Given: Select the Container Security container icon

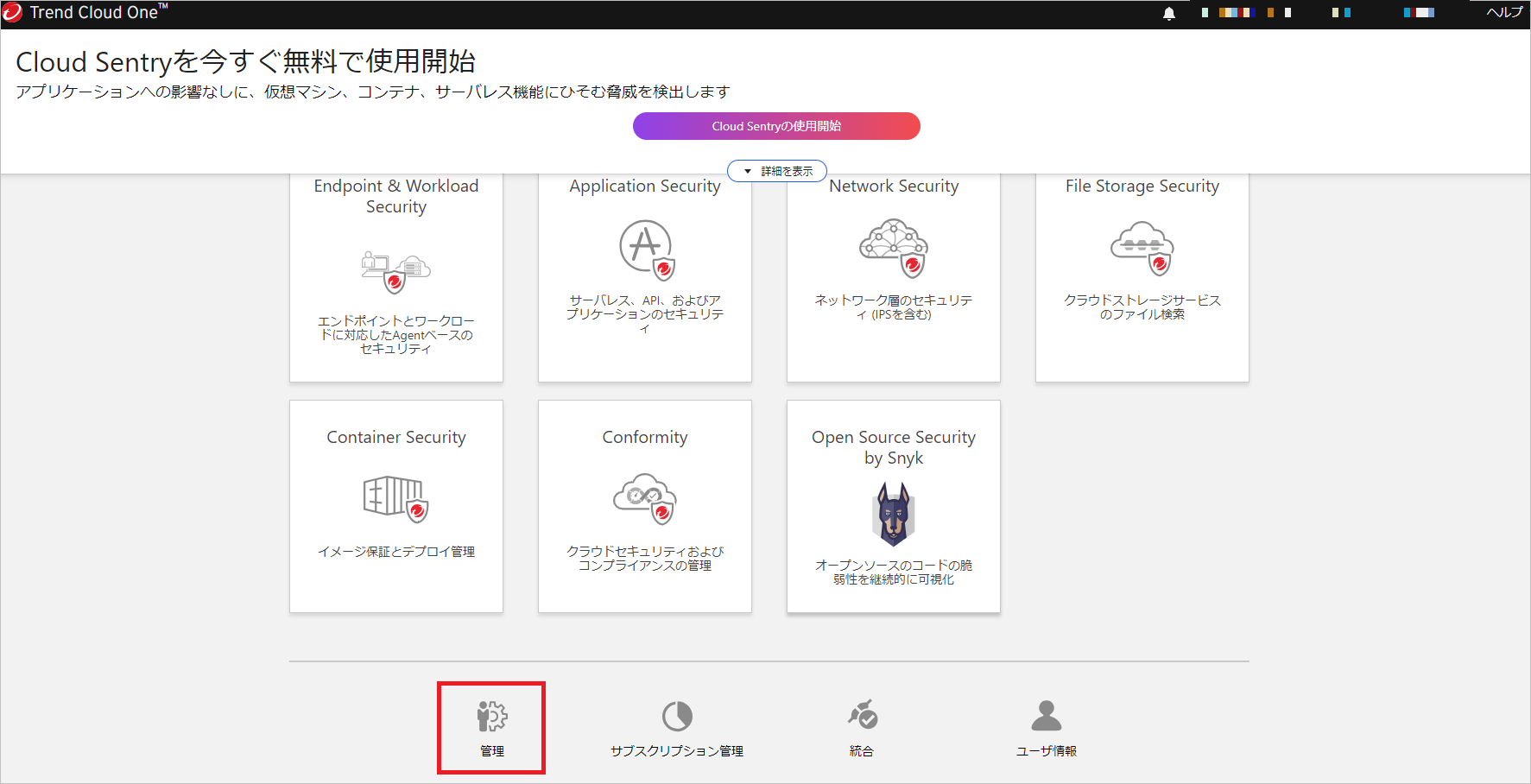Looking at the screenshot, I should 395,499.
